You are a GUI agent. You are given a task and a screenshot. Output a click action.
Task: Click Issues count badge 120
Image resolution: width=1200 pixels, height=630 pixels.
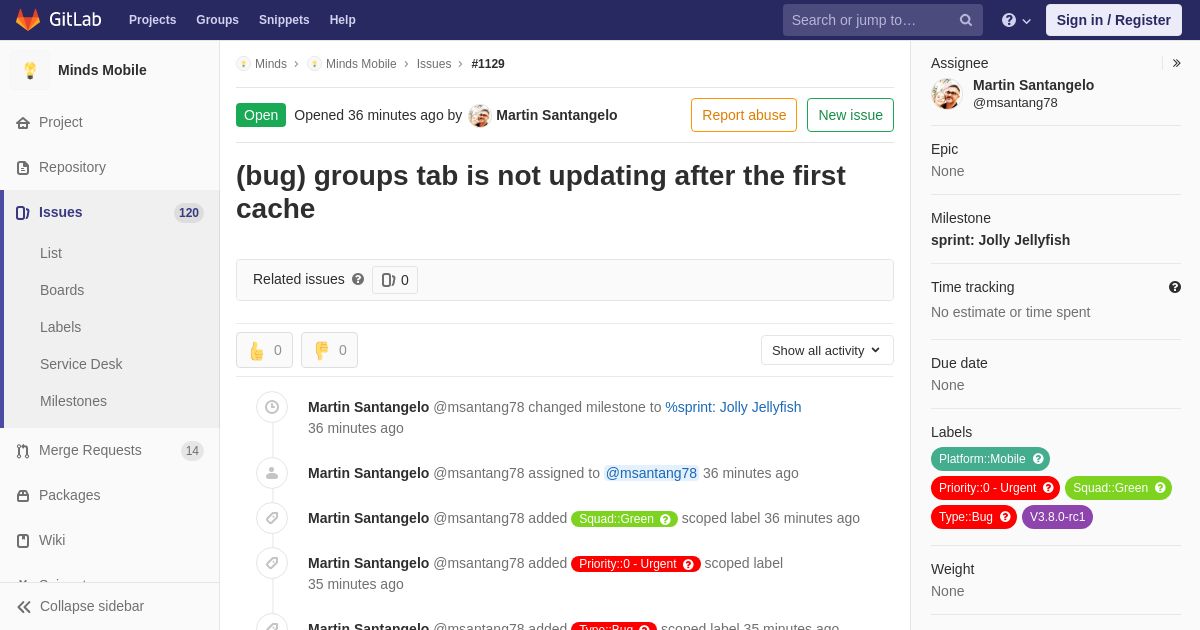click(x=189, y=213)
